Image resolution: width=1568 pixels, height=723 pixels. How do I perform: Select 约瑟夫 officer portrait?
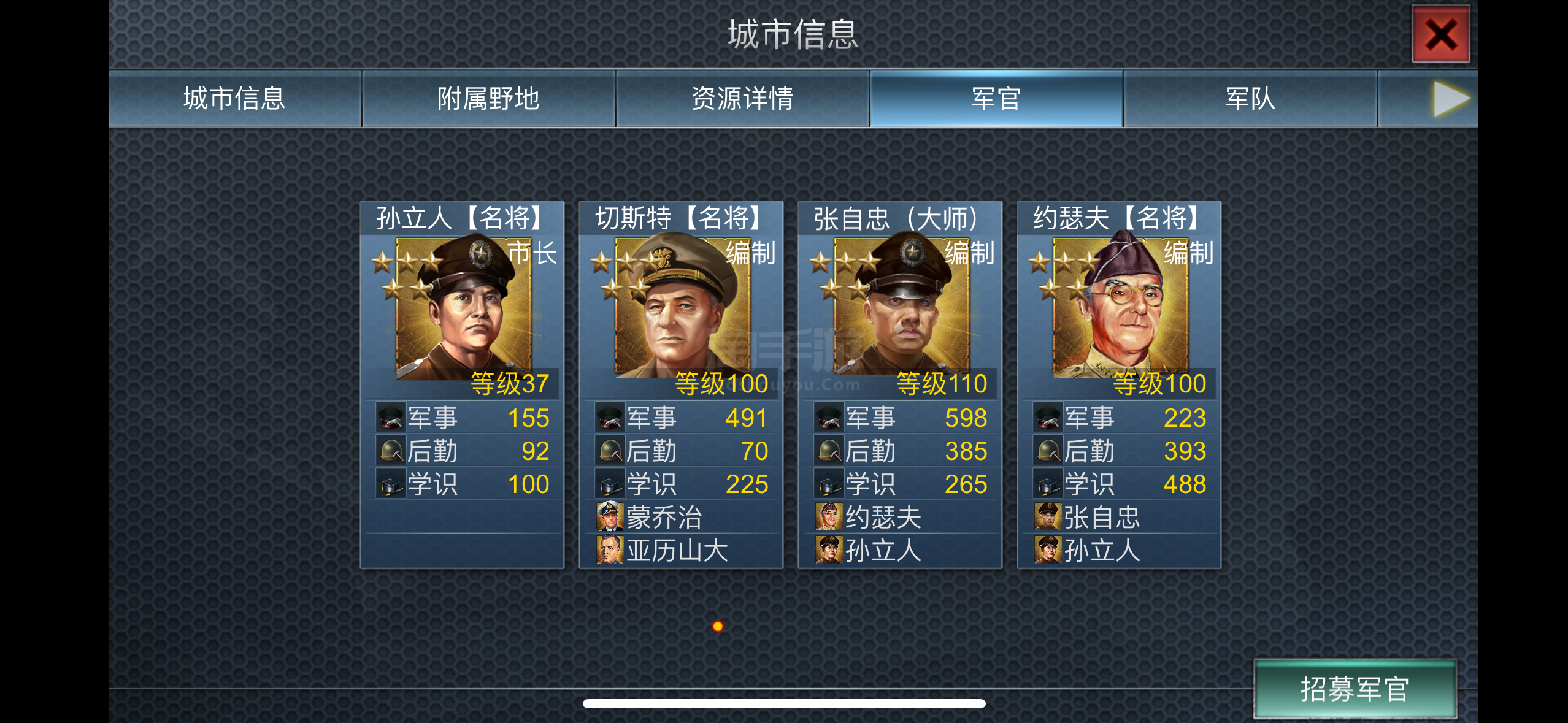coord(1121,307)
